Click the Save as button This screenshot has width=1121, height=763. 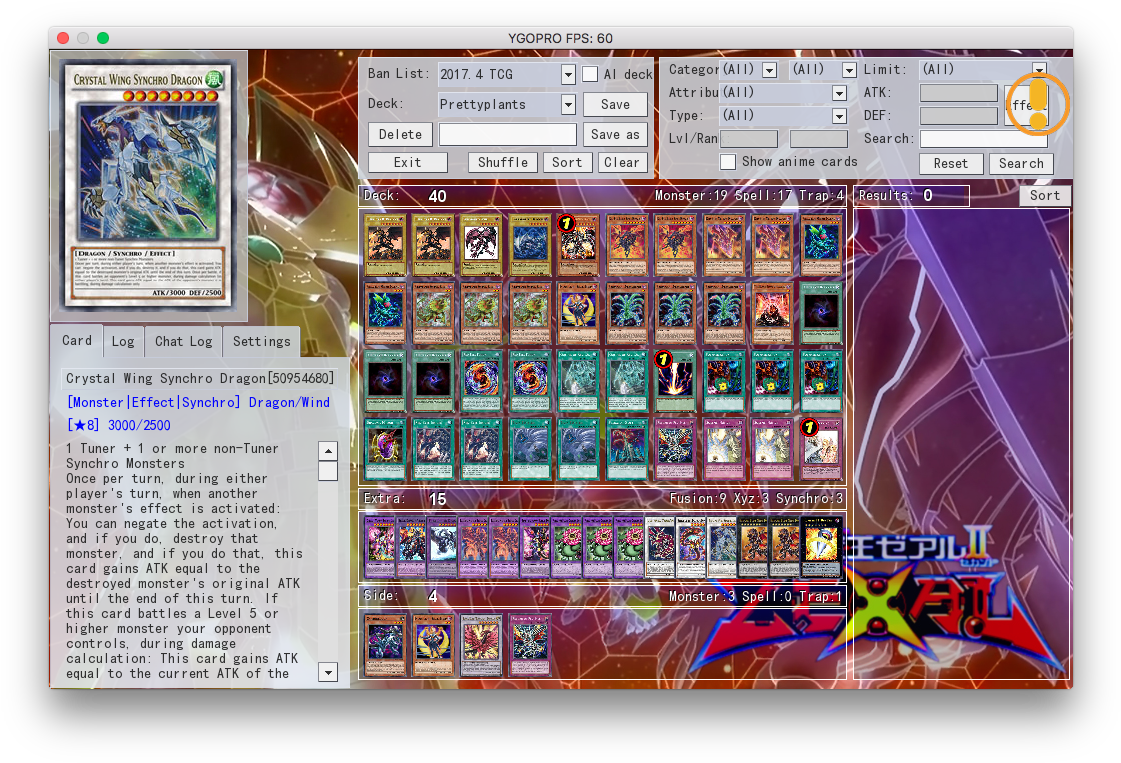615,134
